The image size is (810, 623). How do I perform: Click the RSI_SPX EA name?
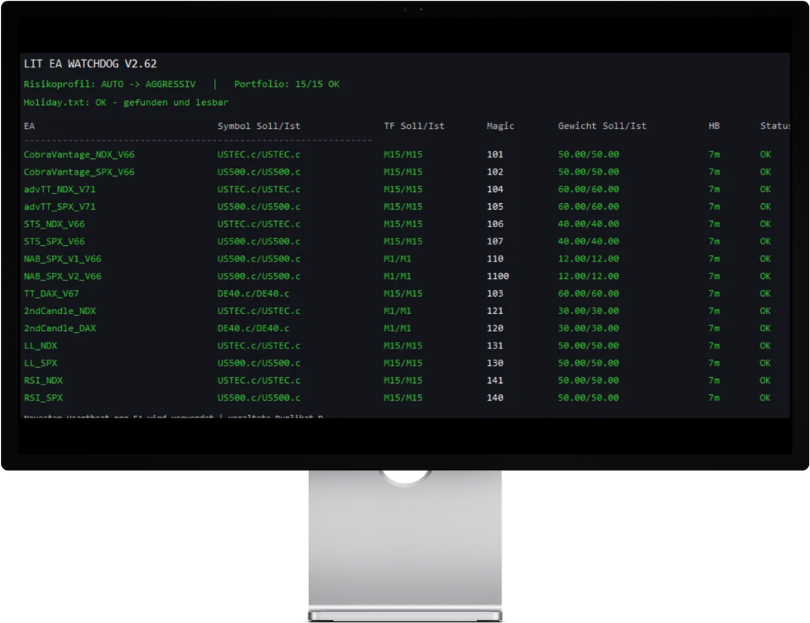point(43,398)
